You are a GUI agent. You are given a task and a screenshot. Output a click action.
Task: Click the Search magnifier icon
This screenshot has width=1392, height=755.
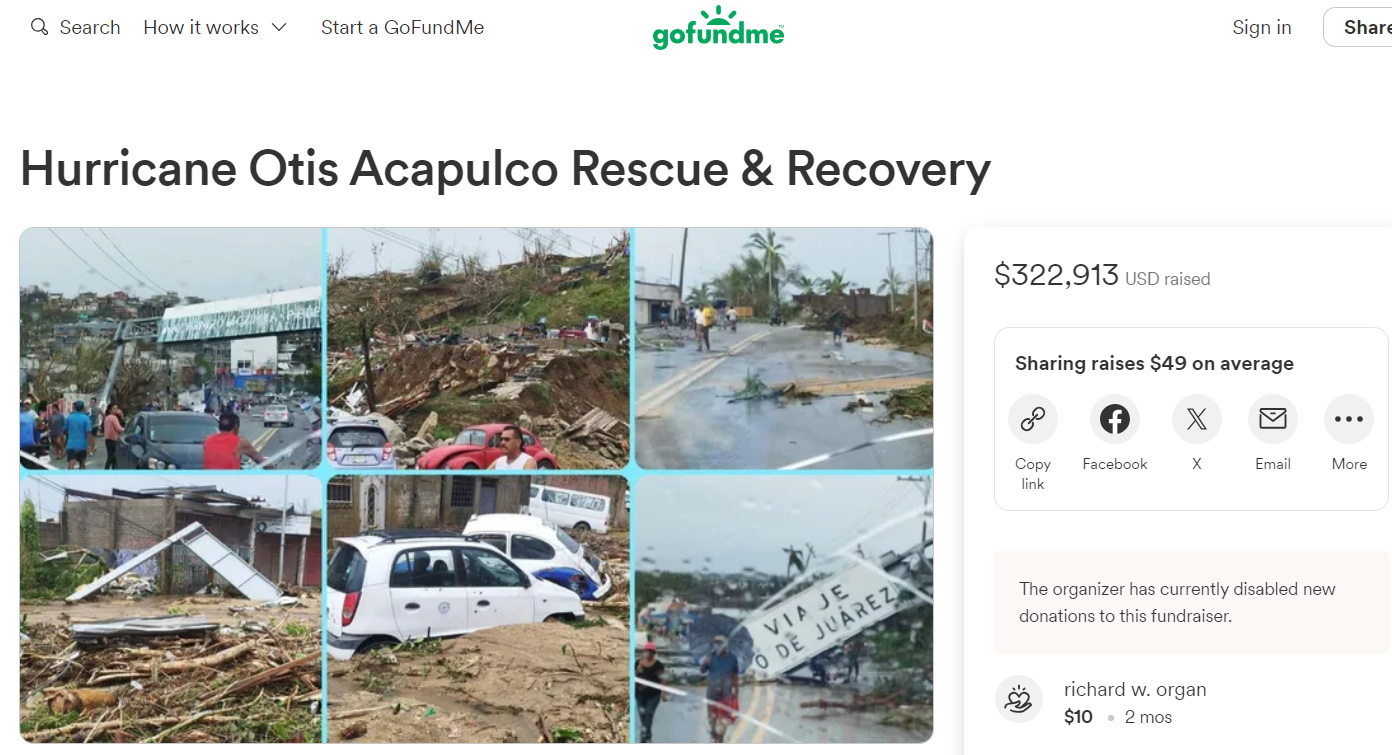click(39, 27)
